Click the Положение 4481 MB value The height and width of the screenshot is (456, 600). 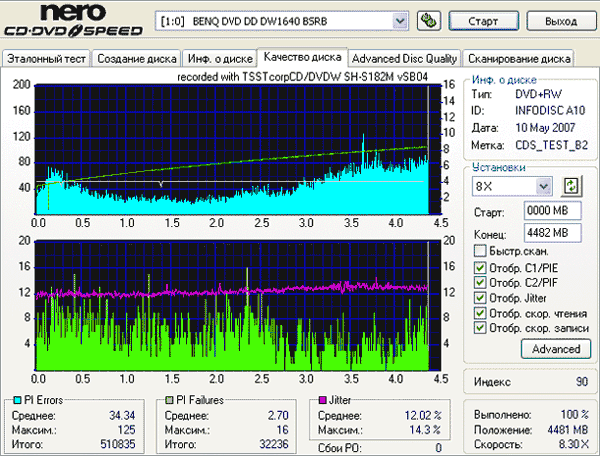point(567,430)
